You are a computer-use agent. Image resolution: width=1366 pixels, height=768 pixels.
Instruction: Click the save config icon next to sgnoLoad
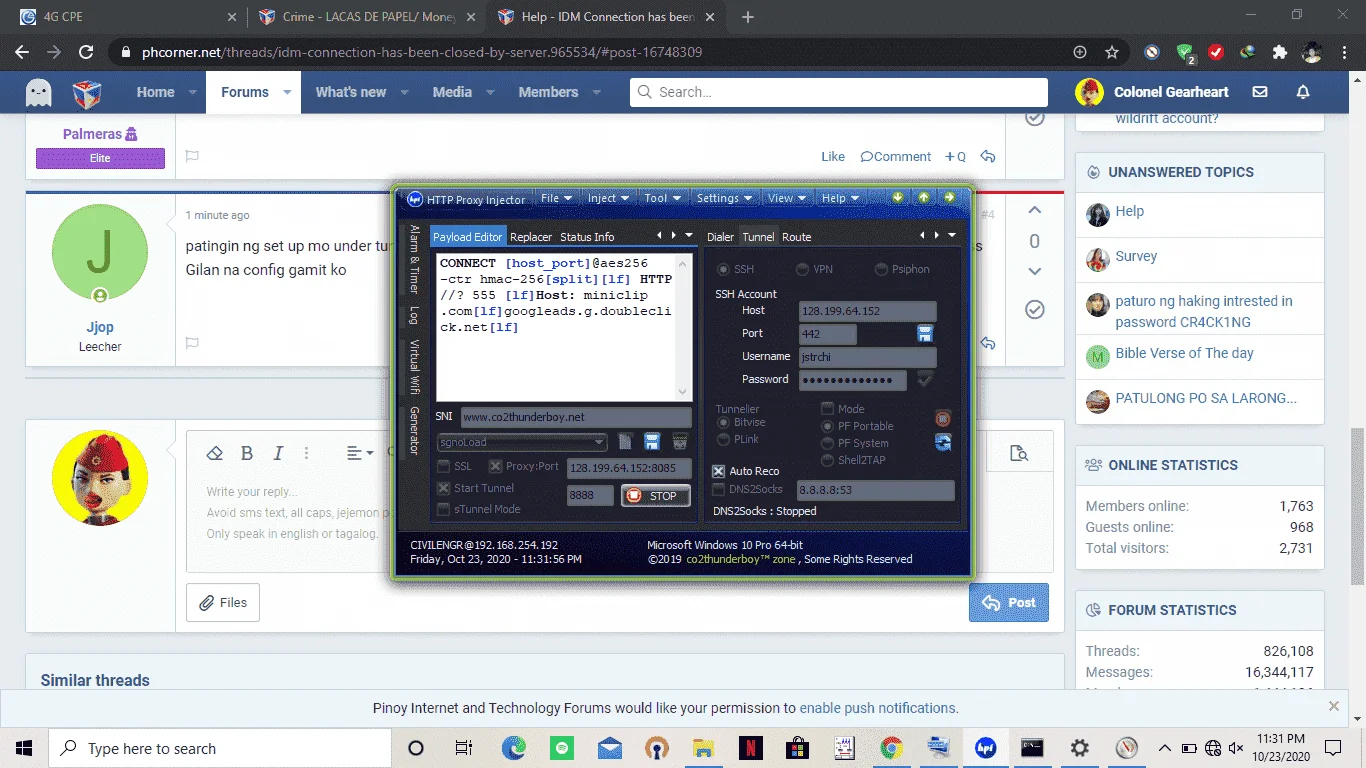(x=651, y=442)
